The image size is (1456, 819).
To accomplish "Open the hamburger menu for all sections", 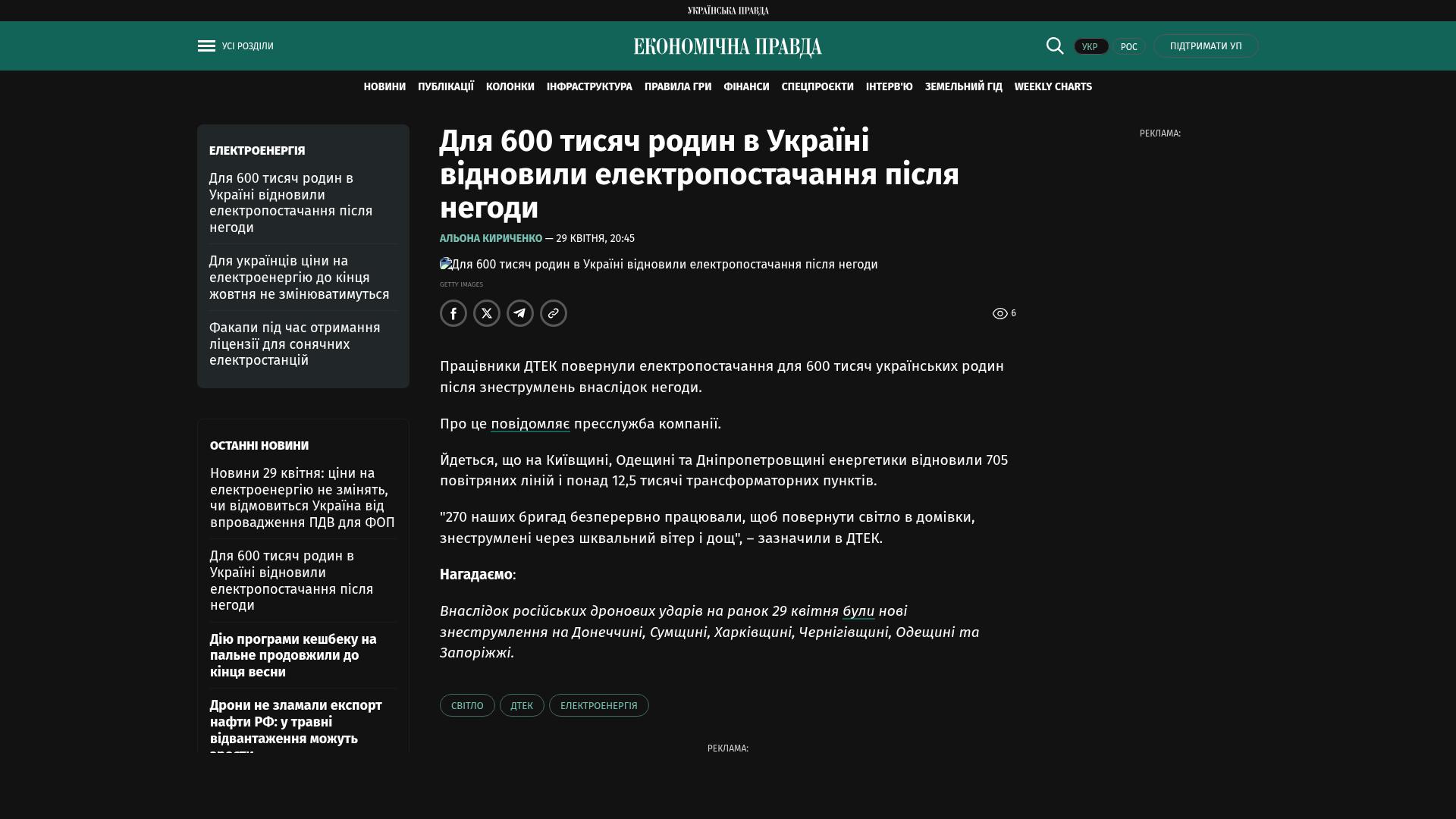I will click(206, 46).
